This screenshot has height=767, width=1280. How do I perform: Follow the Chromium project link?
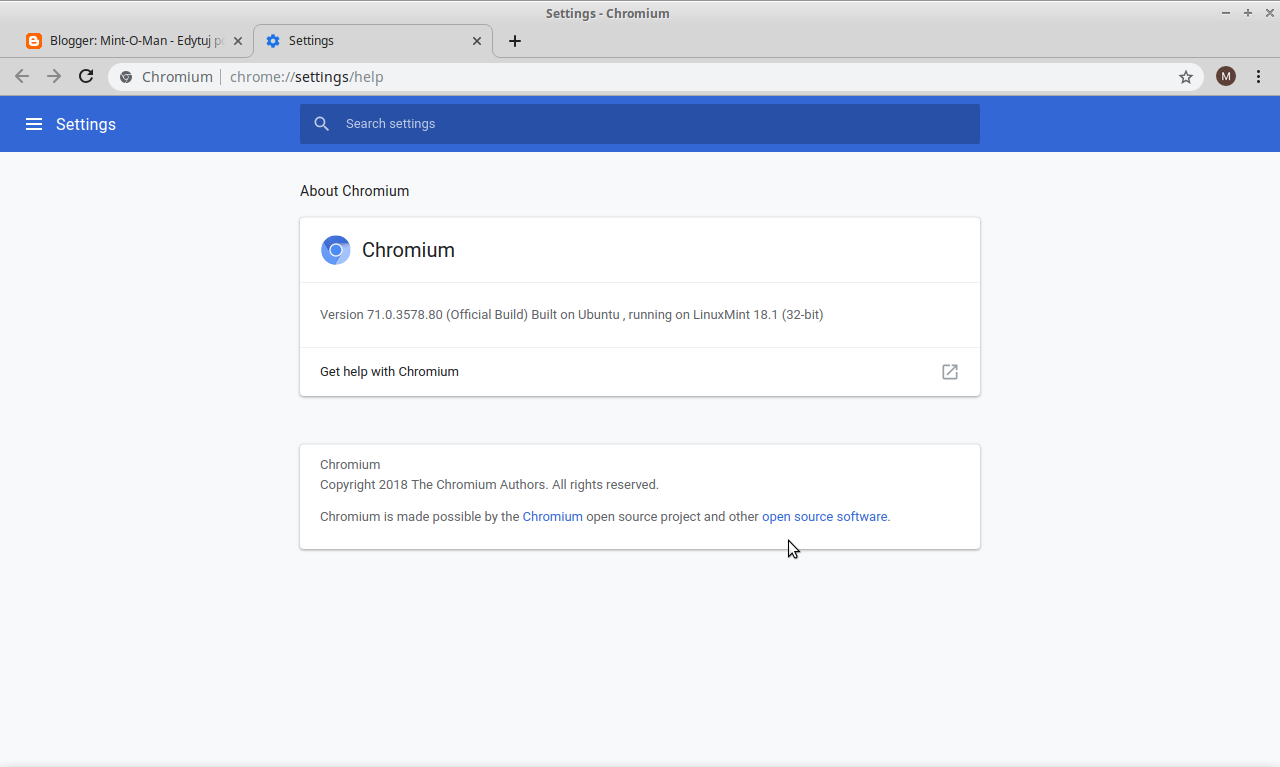pos(552,517)
